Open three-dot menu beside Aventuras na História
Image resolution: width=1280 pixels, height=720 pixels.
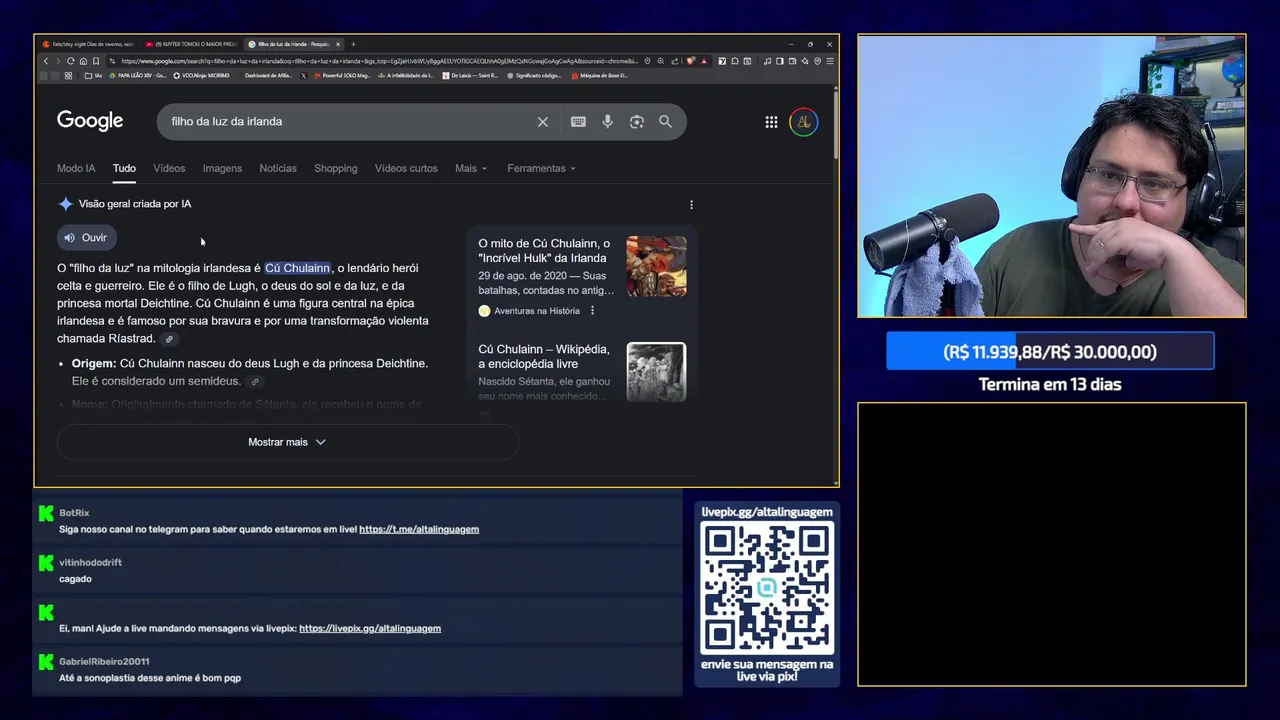click(592, 311)
